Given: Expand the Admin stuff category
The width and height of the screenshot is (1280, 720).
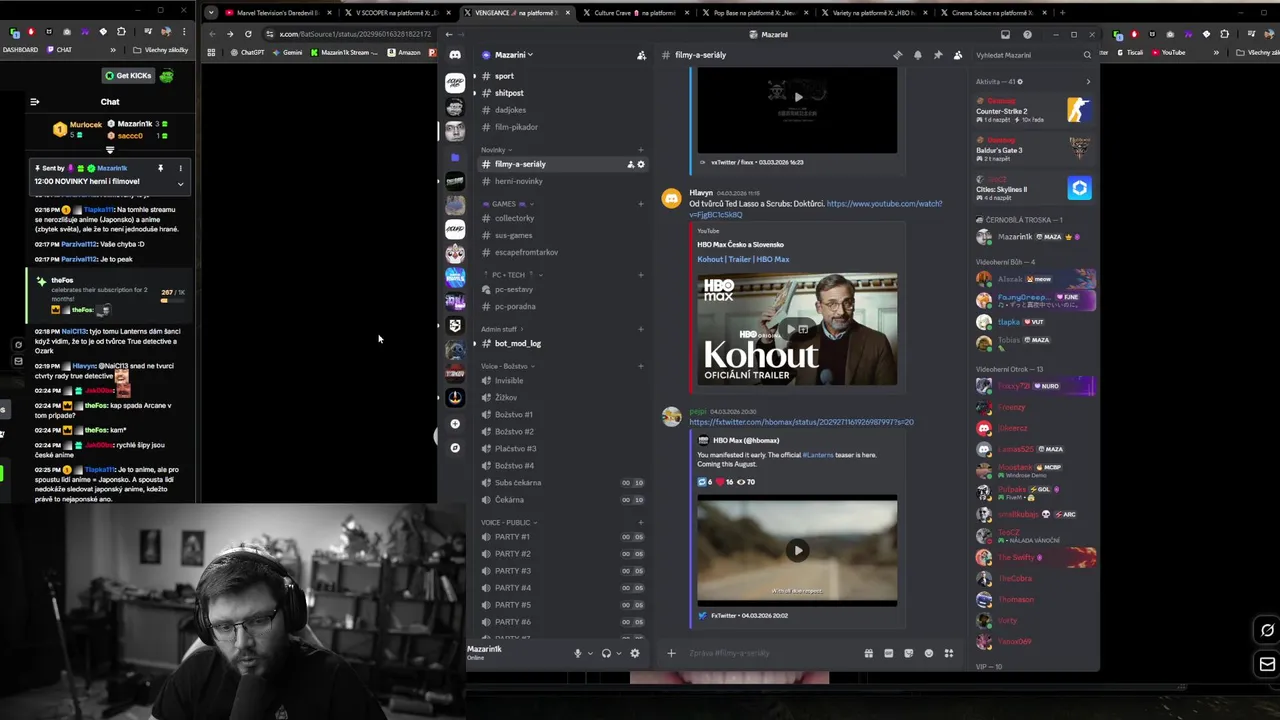Looking at the screenshot, I should coord(502,329).
